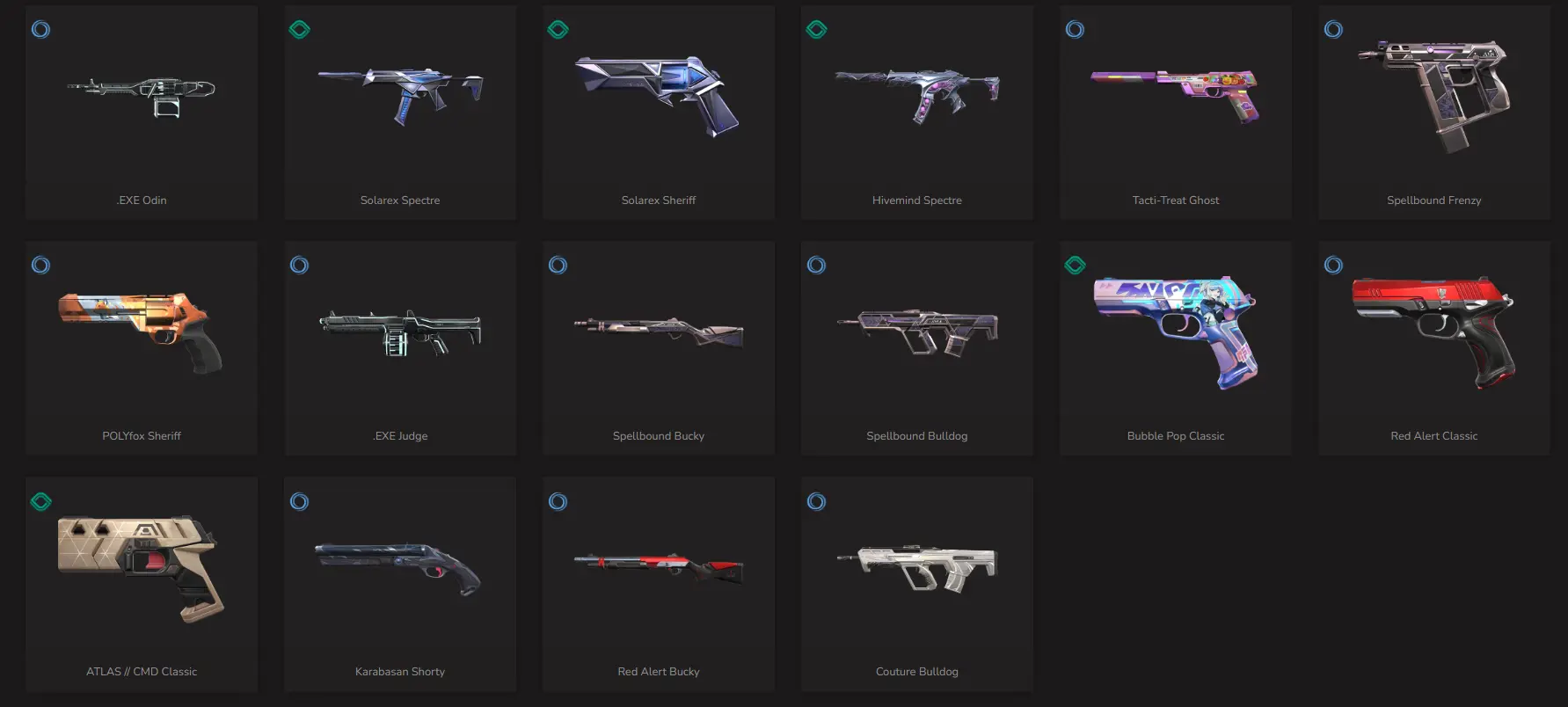Click the green tier icon on ATLAS // CMD Classic card

tap(40, 502)
